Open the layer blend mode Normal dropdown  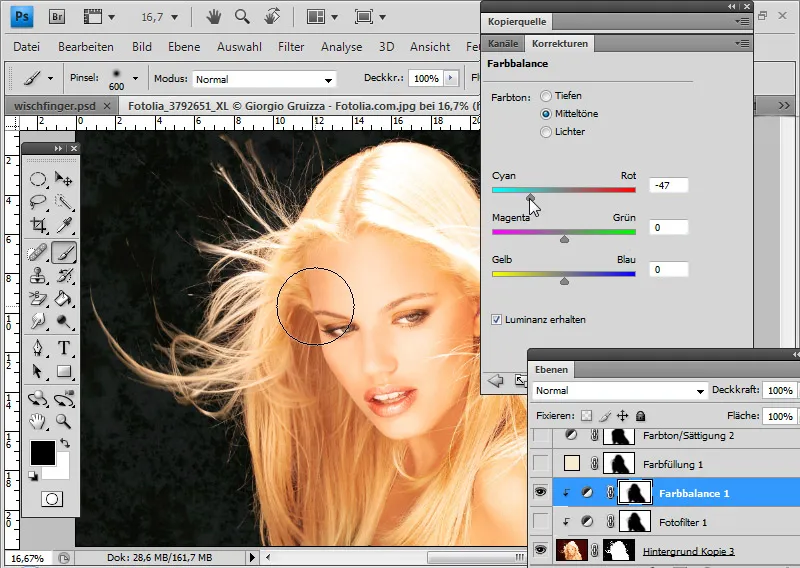620,391
